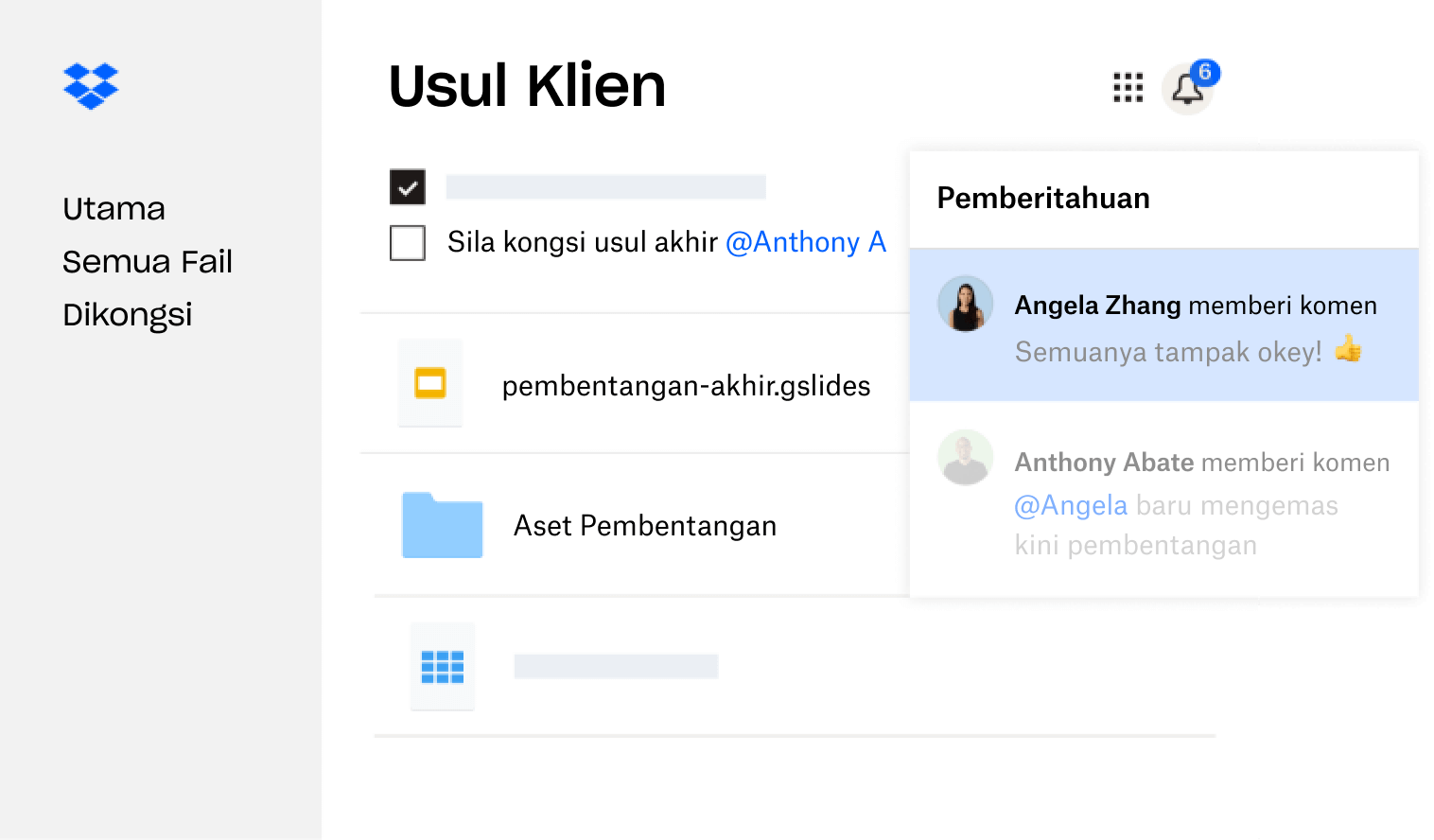This screenshot has height=840, width=1434.
Task: Click the Google Slides file icon
Action: pyautogui.click(x=430, y=383)
